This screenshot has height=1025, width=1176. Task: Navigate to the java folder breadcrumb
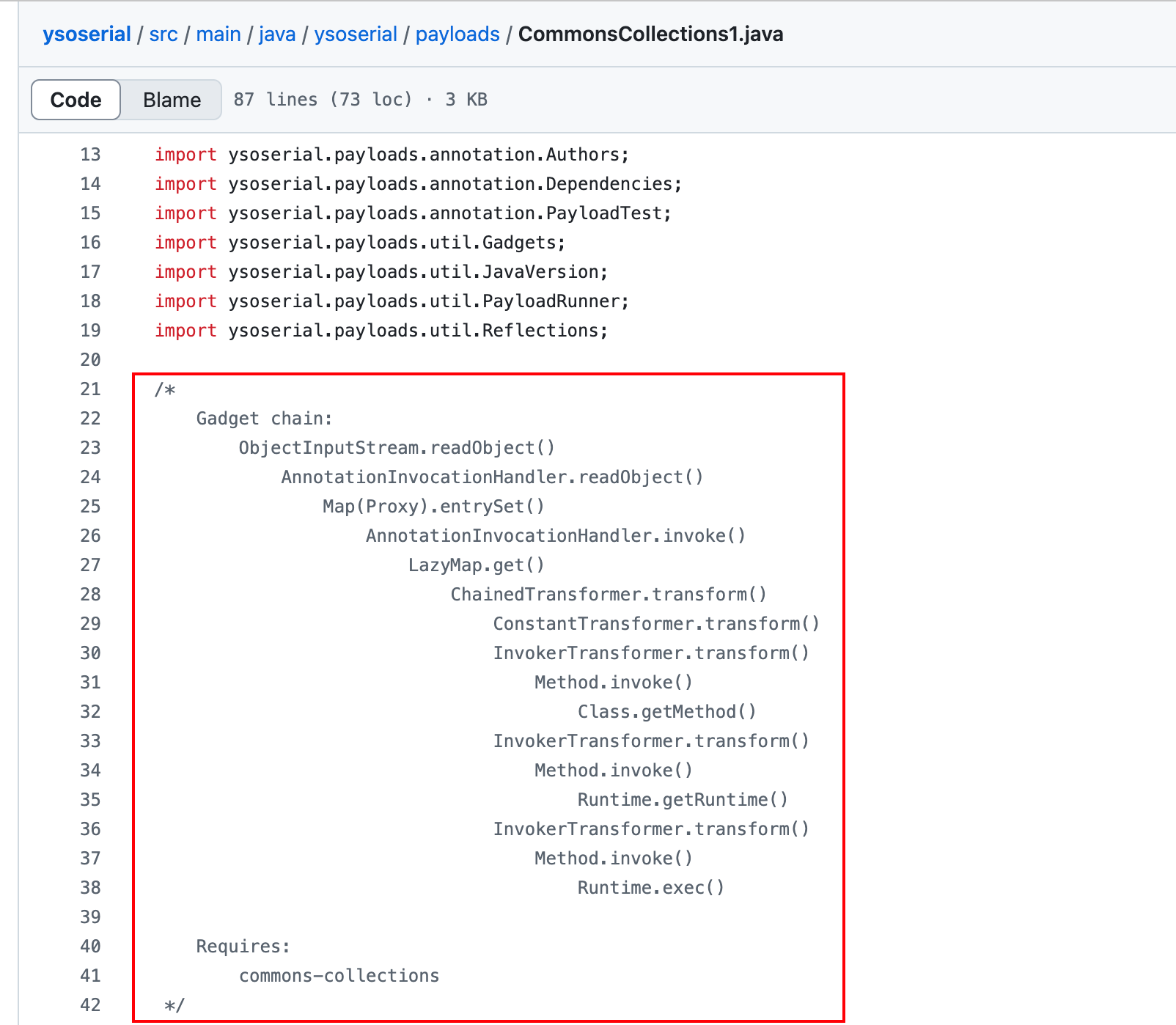pyautogui.click(x=277, y=34)
